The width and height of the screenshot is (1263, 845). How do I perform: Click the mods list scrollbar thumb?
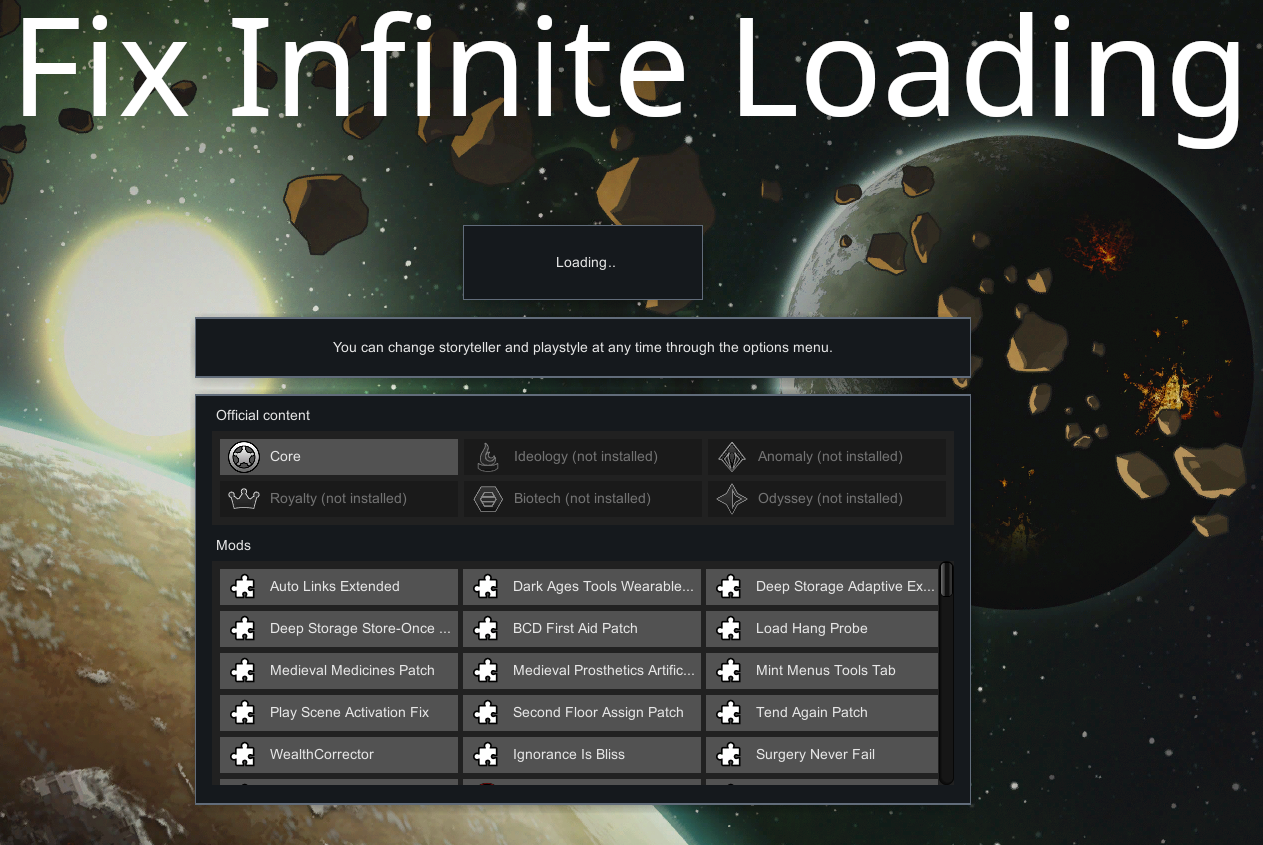coord(946,579)
